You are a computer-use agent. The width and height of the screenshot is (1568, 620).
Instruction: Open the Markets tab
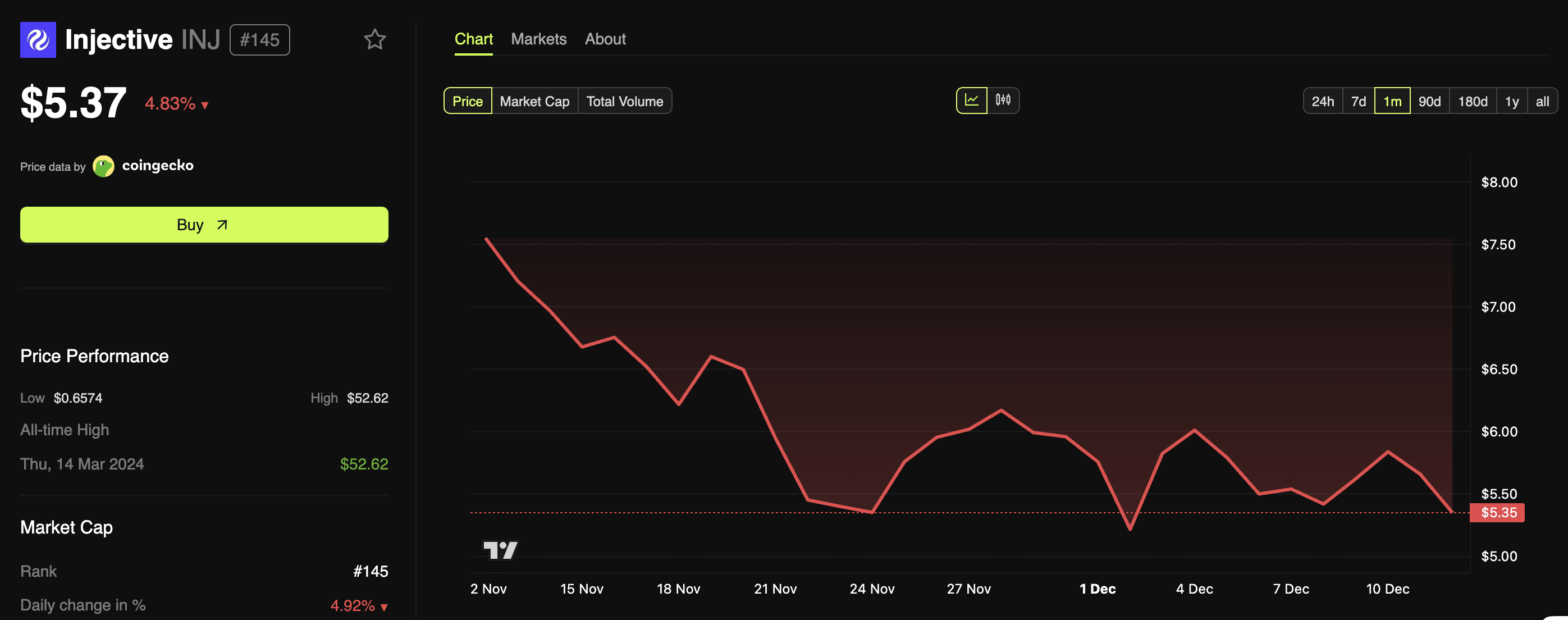538,39
